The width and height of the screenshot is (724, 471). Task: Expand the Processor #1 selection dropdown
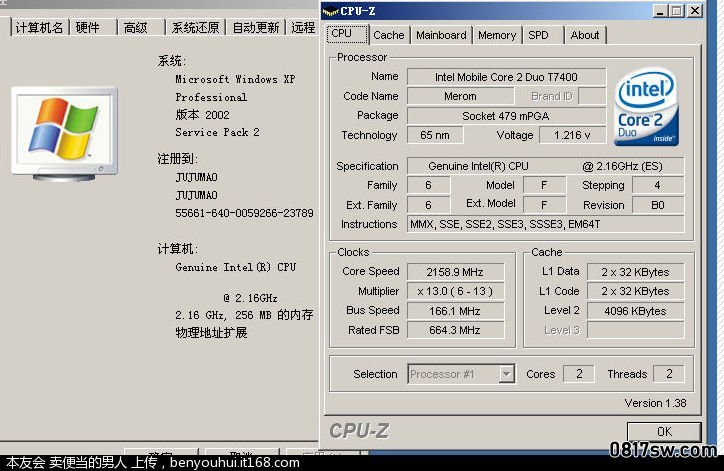507,374
